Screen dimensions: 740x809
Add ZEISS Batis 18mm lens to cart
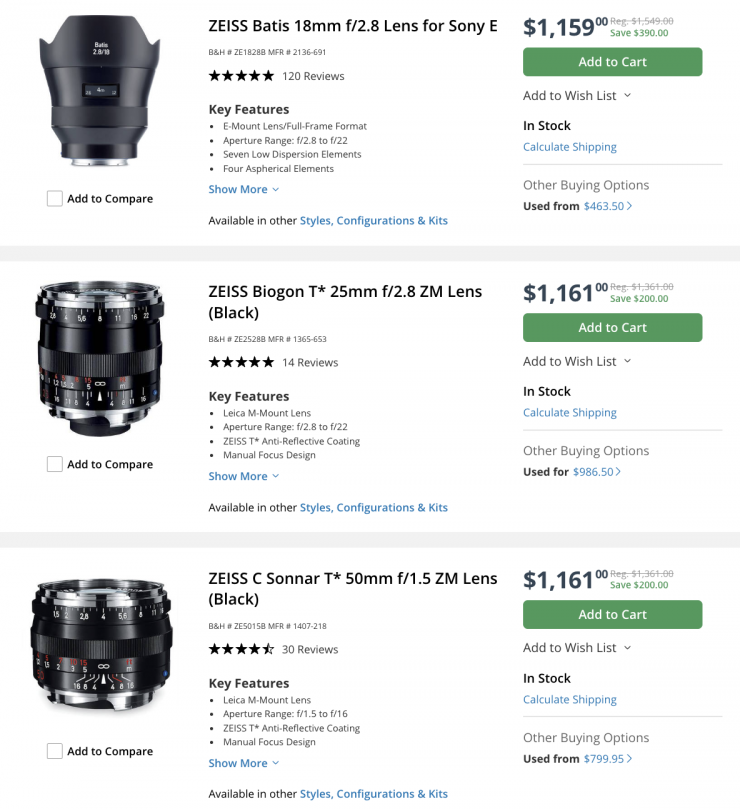pos(612,62)
